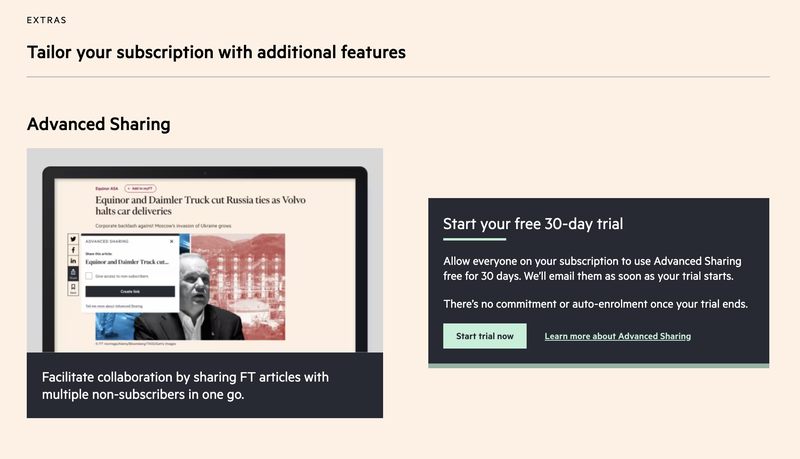Image resolution: width=800 pixels, height=459 pixels.
Task: Click the EXTRAS label
Action: pyautogui.click(x=48, y=19)
